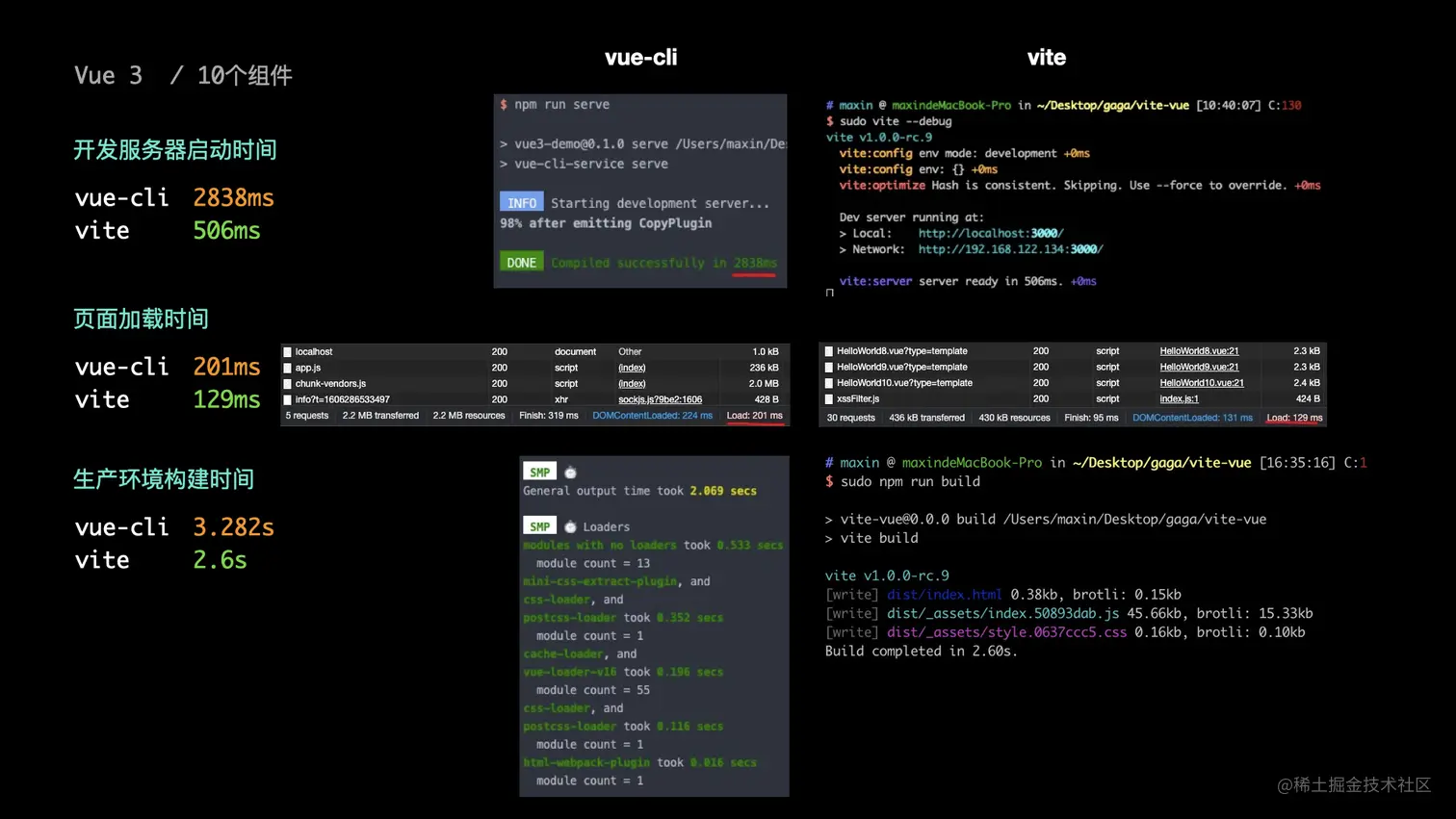
Task: Click the SMP badge above General output time
Action: point(539,472)
